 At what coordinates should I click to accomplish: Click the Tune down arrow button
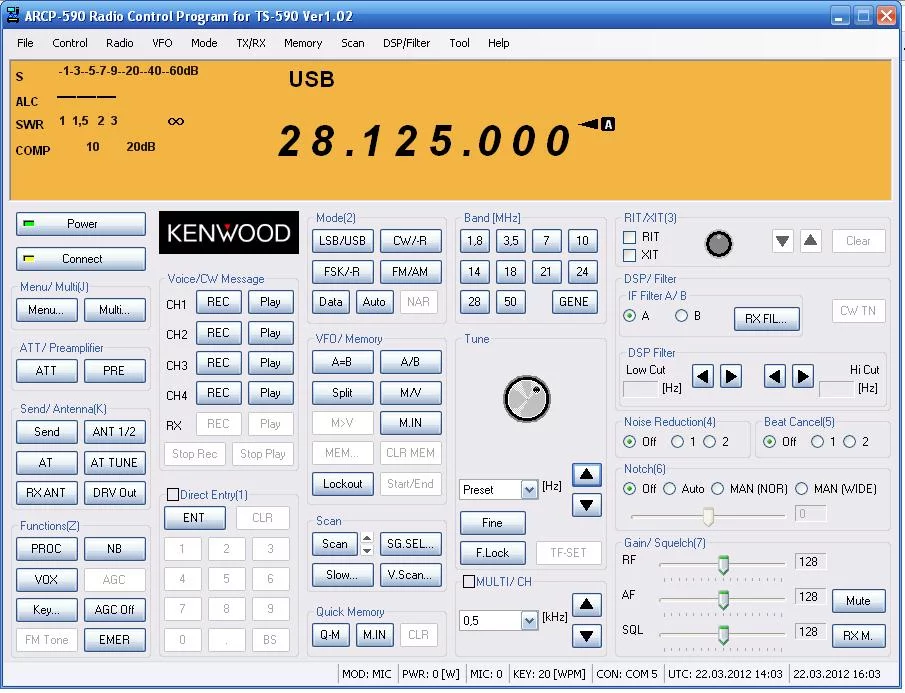point(587,505)
